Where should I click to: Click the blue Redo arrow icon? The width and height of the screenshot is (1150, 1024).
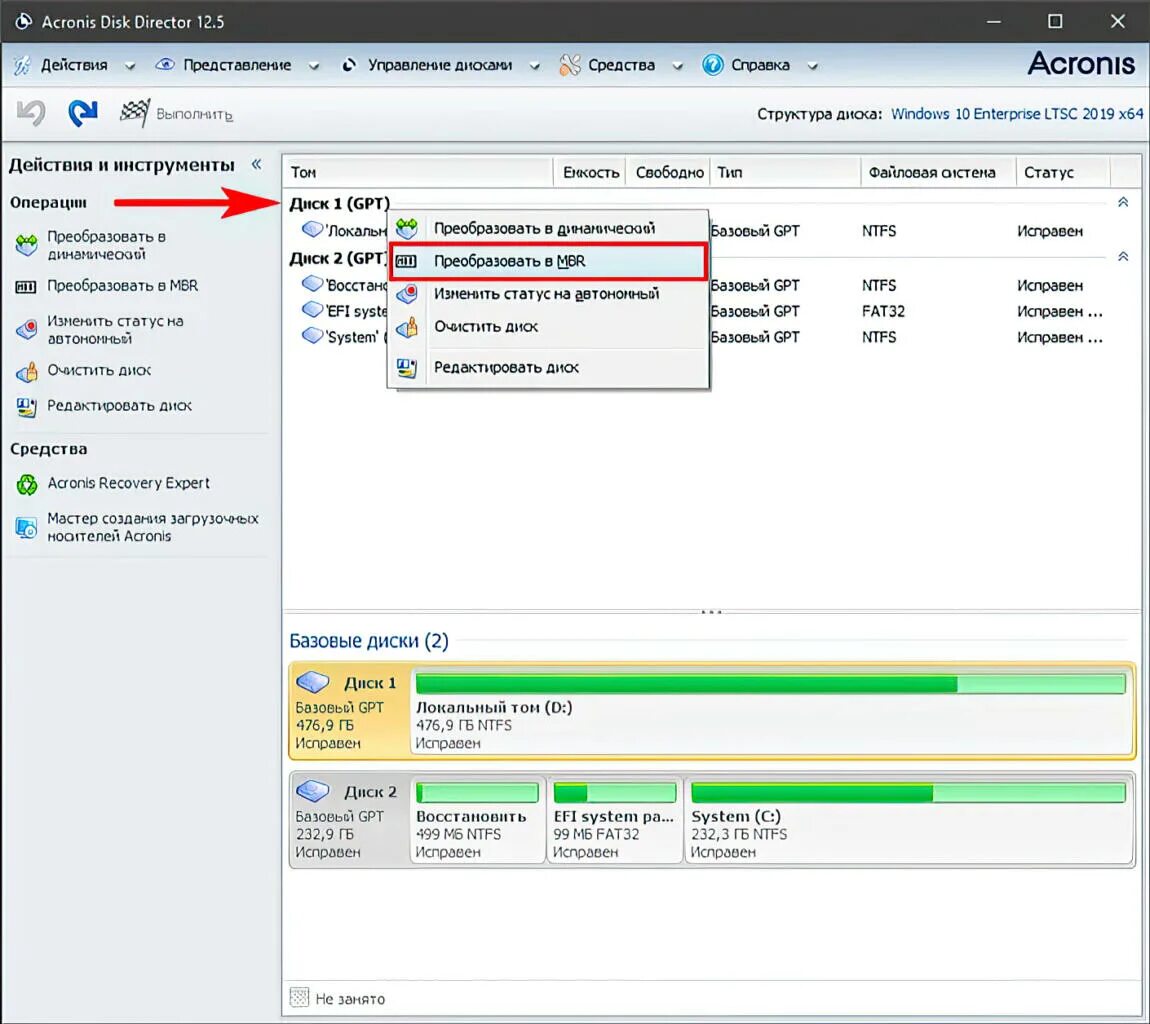83,113
